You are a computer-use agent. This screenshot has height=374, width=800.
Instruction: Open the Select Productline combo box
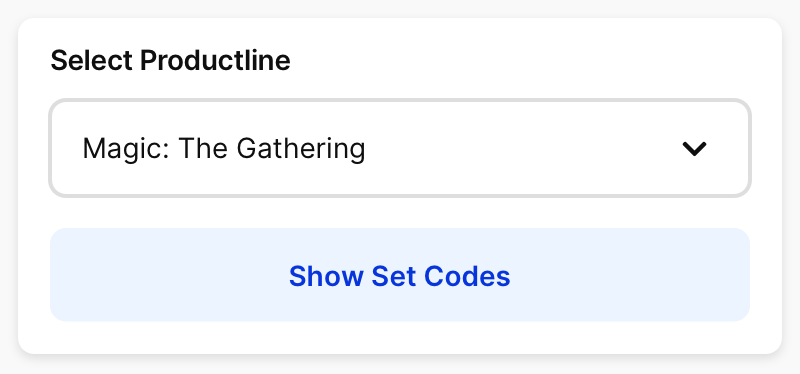tap(400, 148)
